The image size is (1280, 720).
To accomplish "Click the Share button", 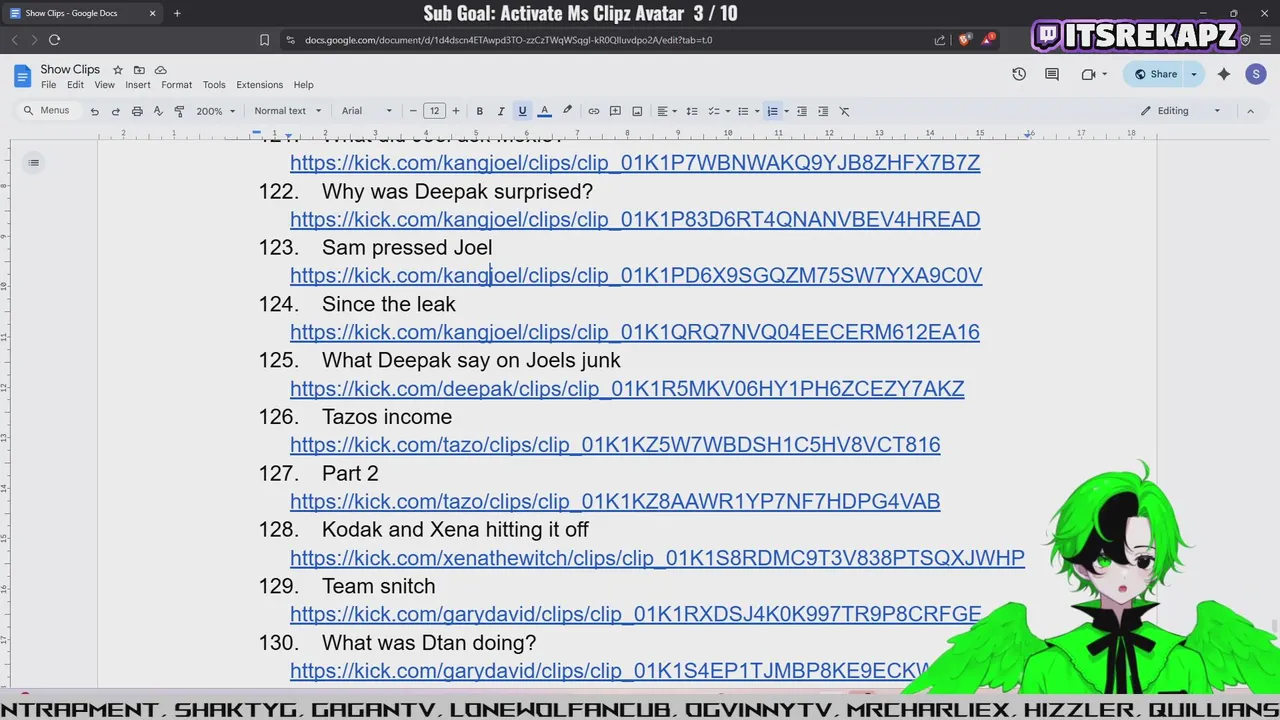I will [1155, 74].
